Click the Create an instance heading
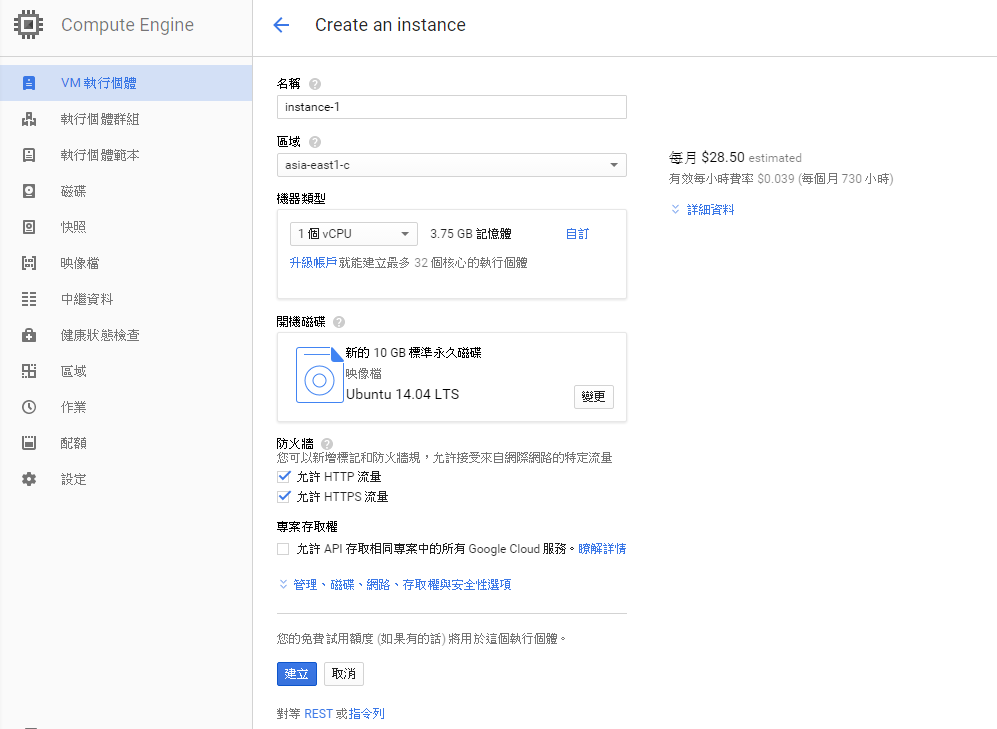The image size is (997, 729). [390, 25]
